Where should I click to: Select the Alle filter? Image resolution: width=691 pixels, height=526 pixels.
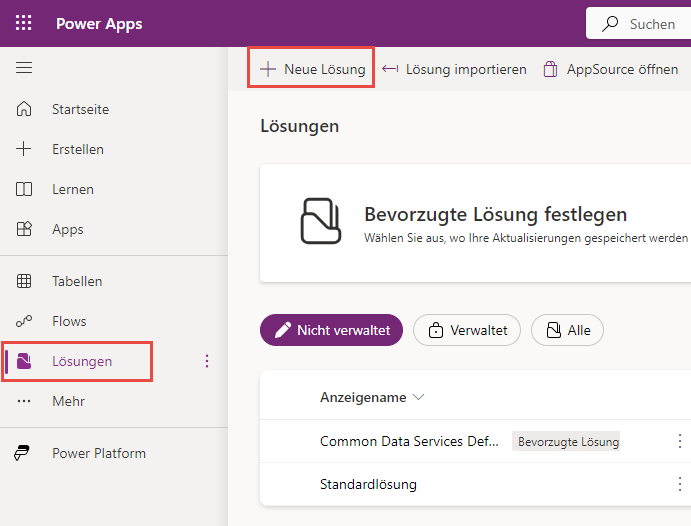click(567, 330)
